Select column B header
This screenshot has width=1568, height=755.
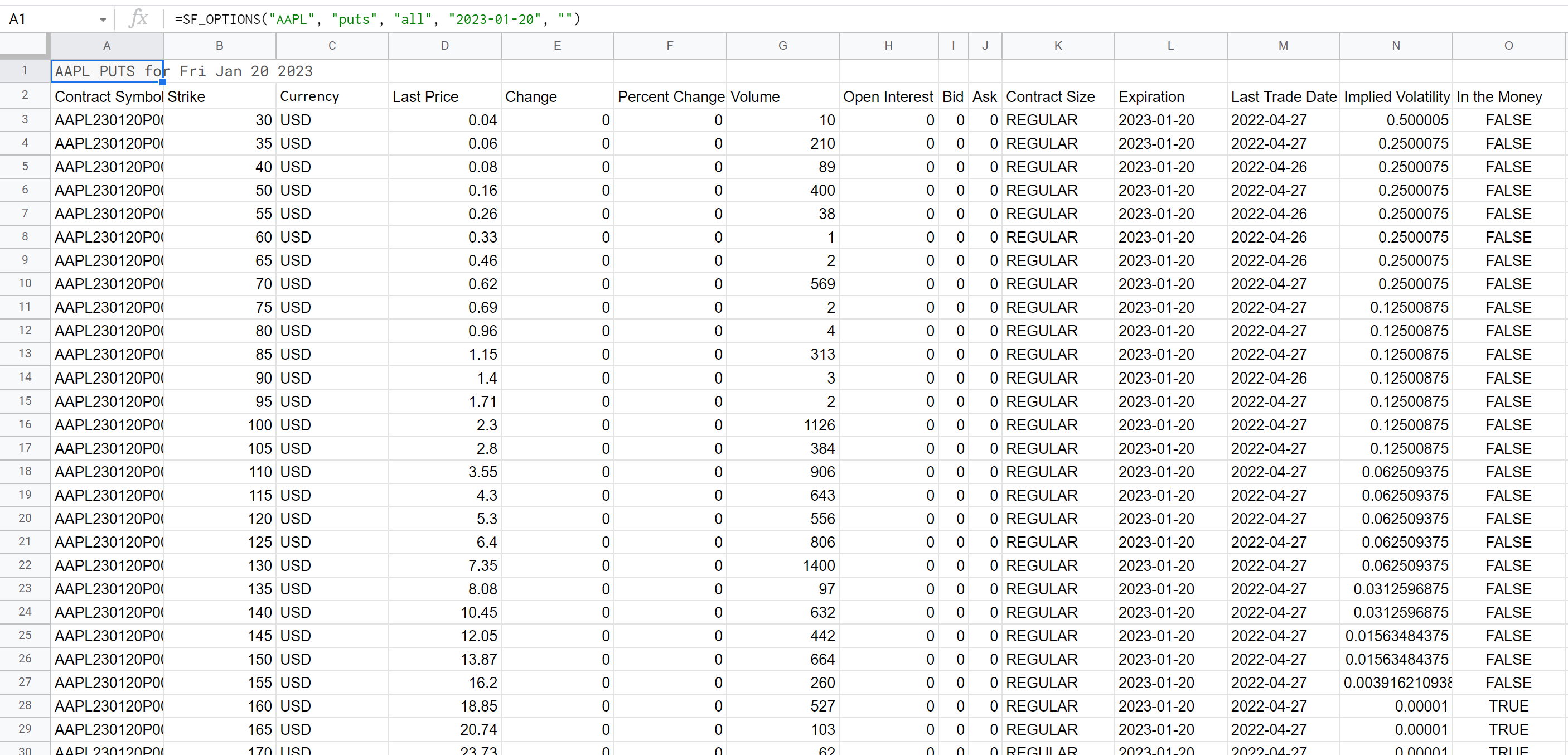[x=219, y=46]
